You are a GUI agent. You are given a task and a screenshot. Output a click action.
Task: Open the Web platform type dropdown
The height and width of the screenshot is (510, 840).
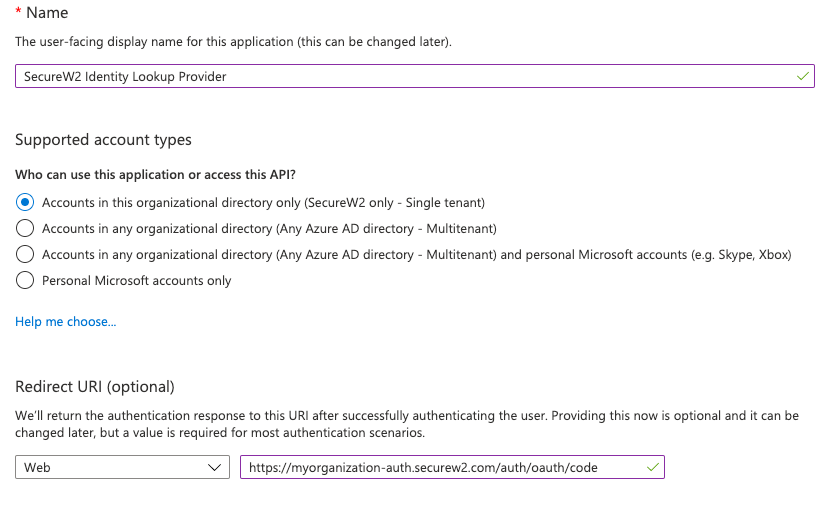pyautogui.click(x=120, y=467)
